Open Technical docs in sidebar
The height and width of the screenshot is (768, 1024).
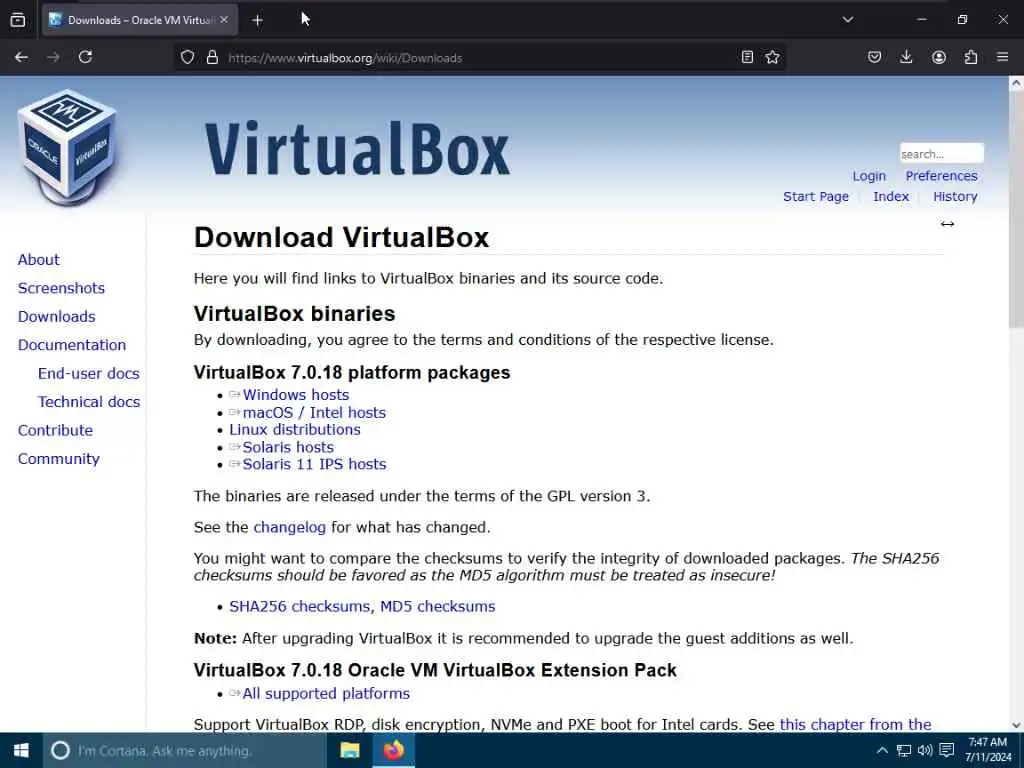[x=89, y=402]
